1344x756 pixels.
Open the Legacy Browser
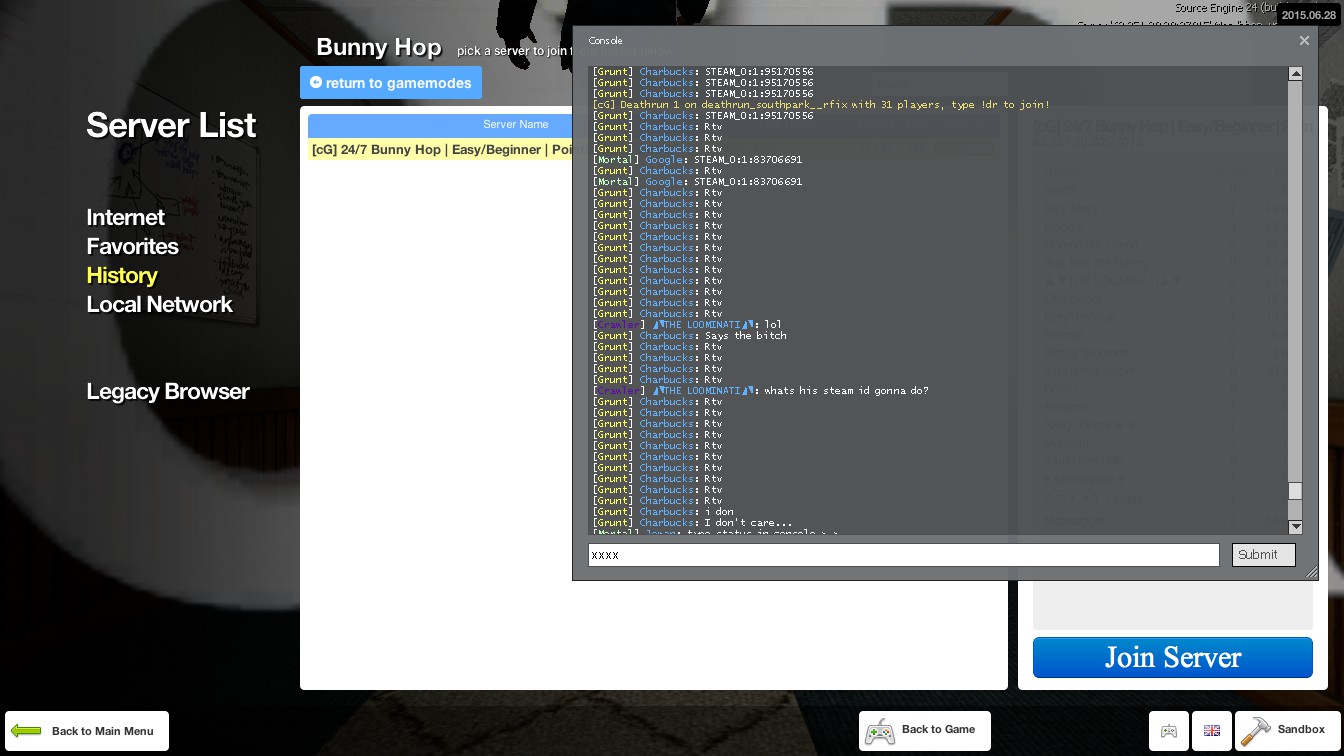click(x=168, y=391)
